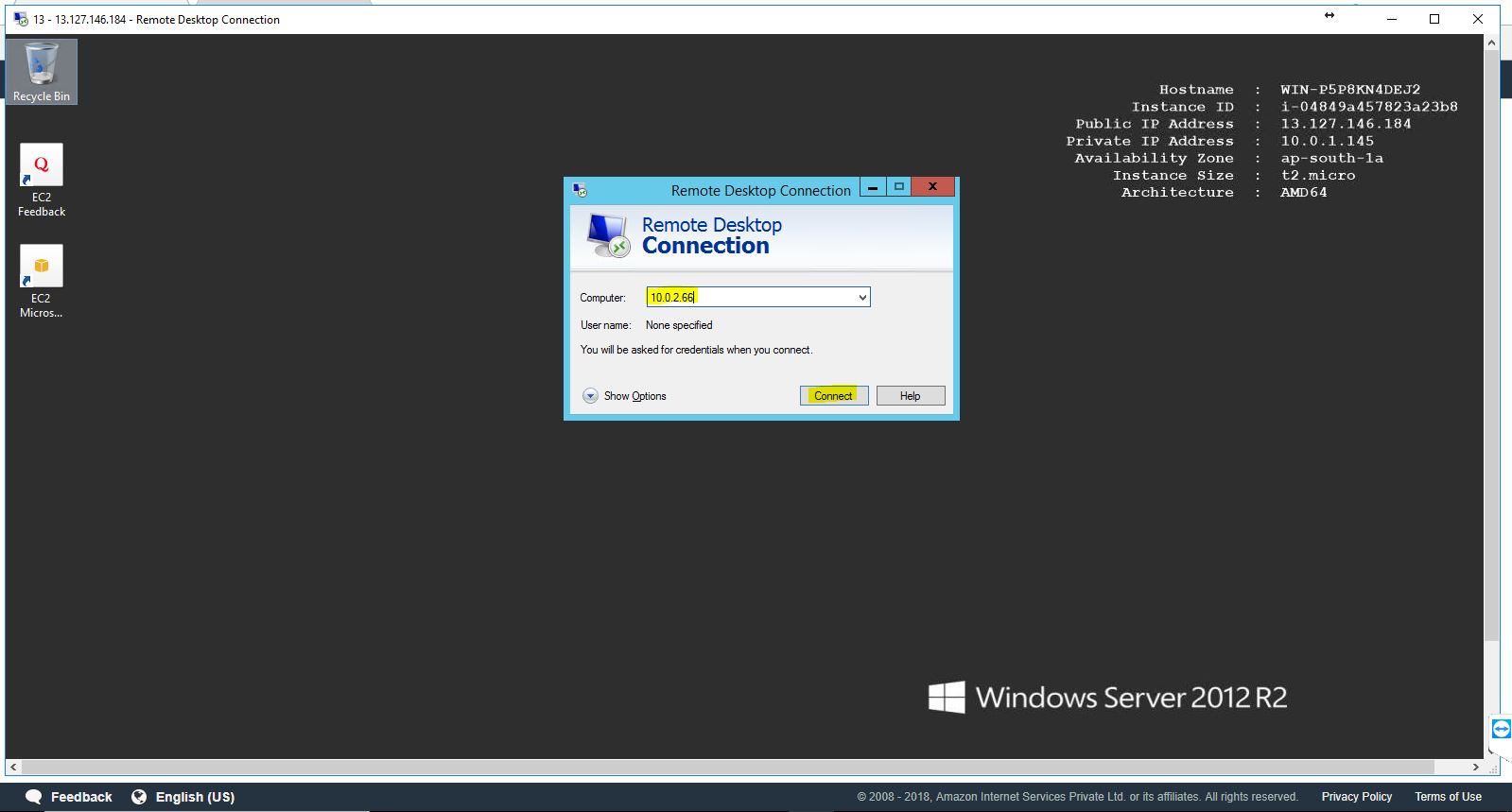The image size is (1512, 812).
Task: Open the Terms of Use link
Action: point(1448,797)
